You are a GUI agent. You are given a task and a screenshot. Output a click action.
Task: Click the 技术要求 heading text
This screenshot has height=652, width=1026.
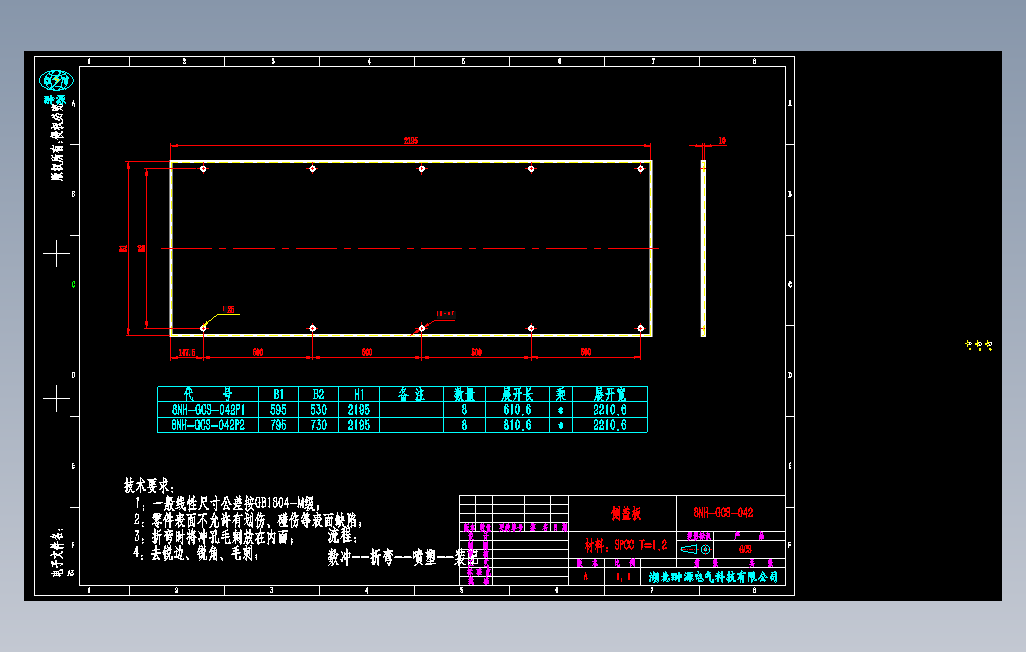(149, 486)
